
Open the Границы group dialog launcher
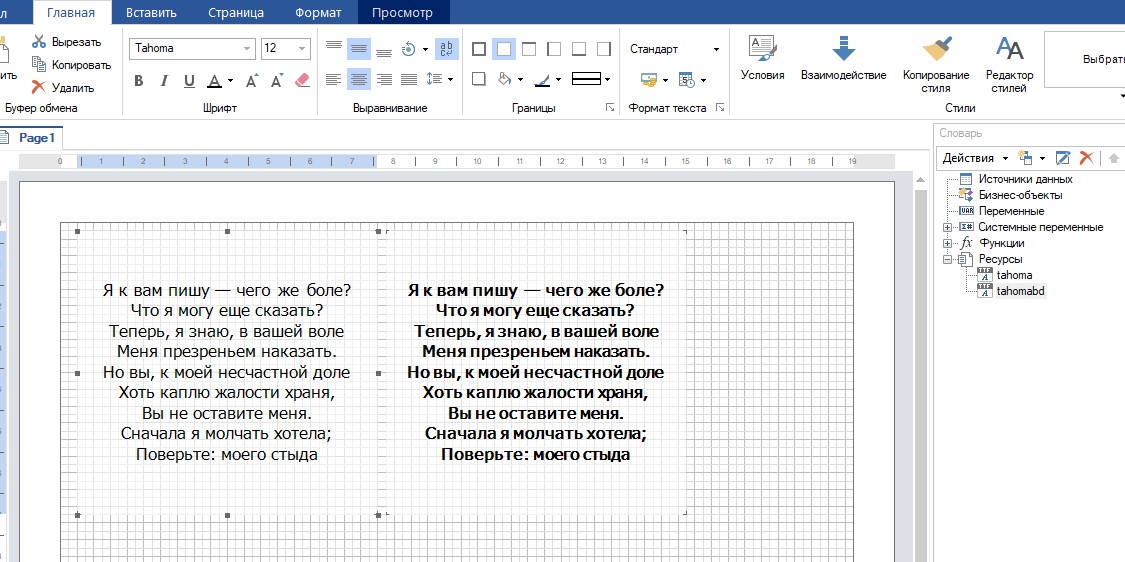point(610,108)
